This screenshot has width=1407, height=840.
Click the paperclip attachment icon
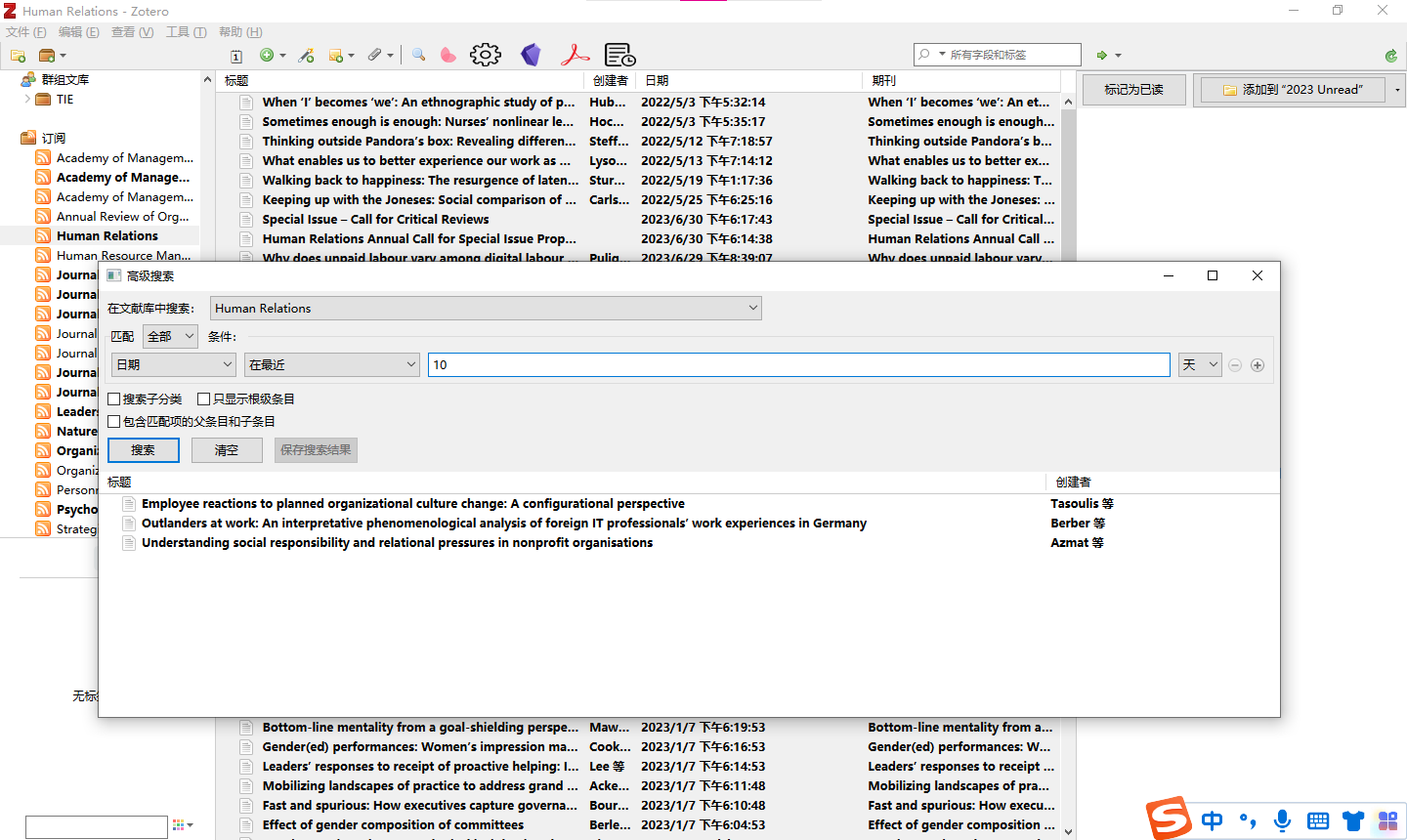pyautogui.click(x=374, y=56)
